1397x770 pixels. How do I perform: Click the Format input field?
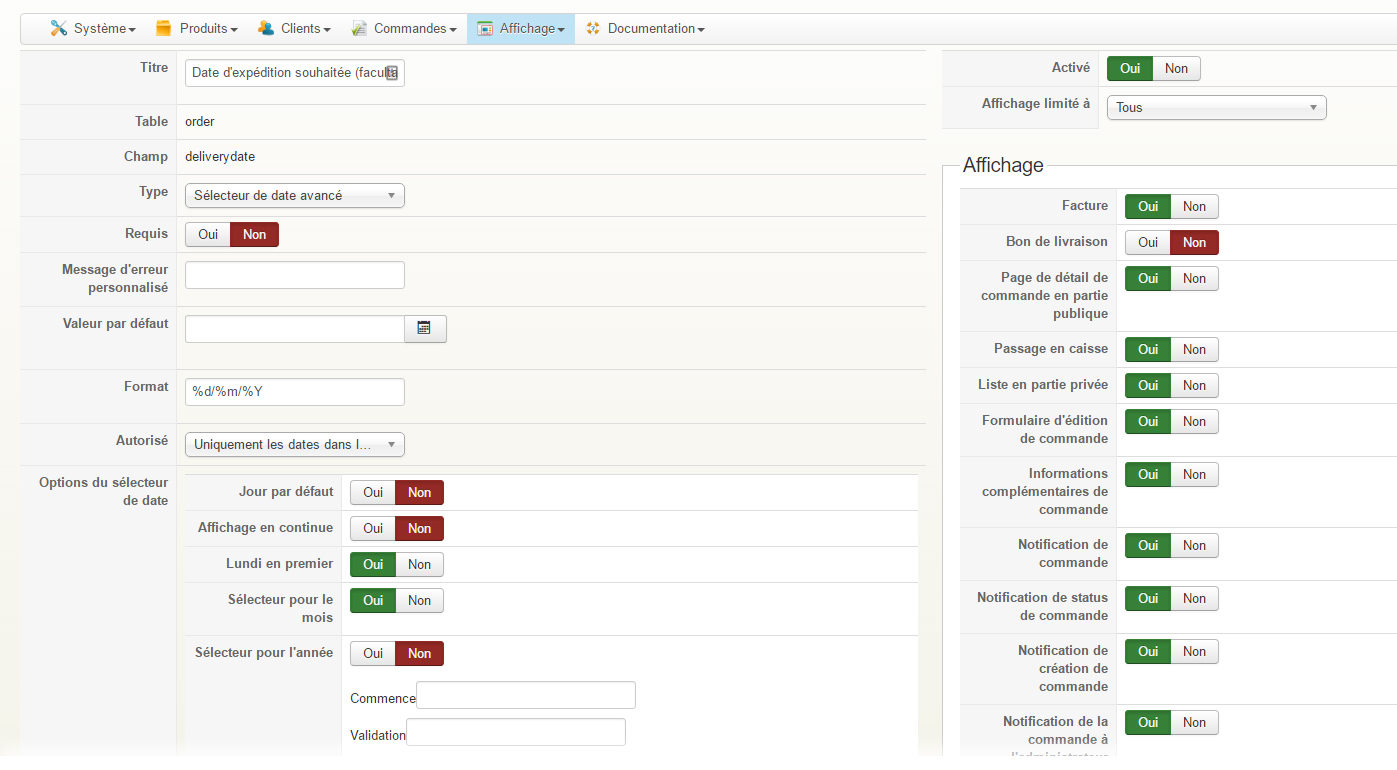tap(295, 392)
